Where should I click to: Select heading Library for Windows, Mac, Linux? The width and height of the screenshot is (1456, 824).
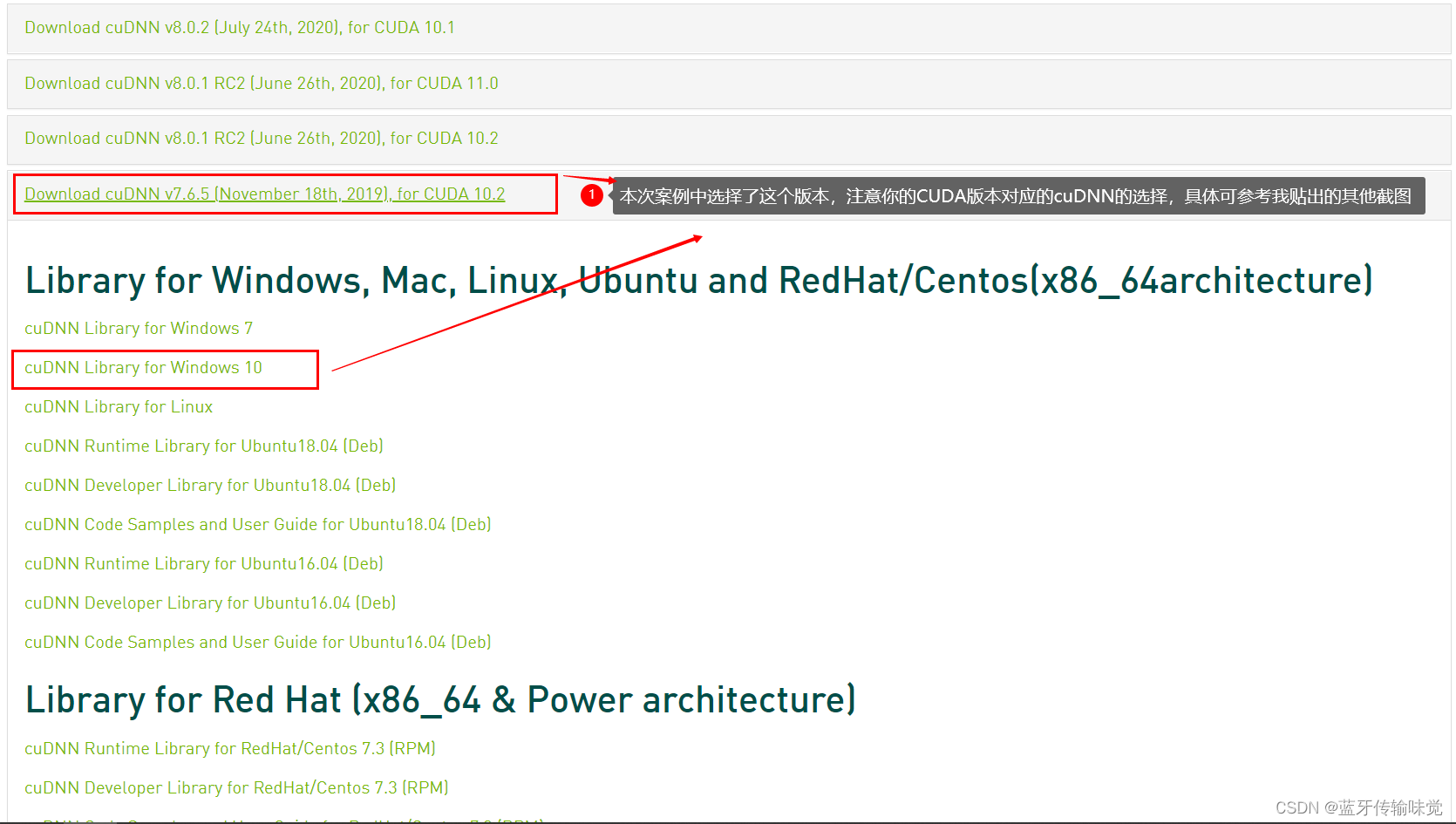tap(699, 280)
